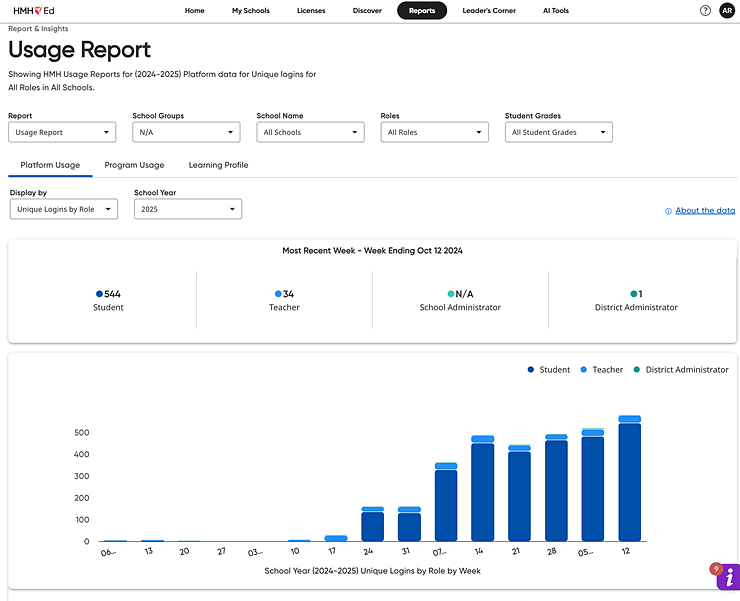Screen dimensions: 740x601
Task: Switch to the Platform Usage tab
Action: click(50, 165)
